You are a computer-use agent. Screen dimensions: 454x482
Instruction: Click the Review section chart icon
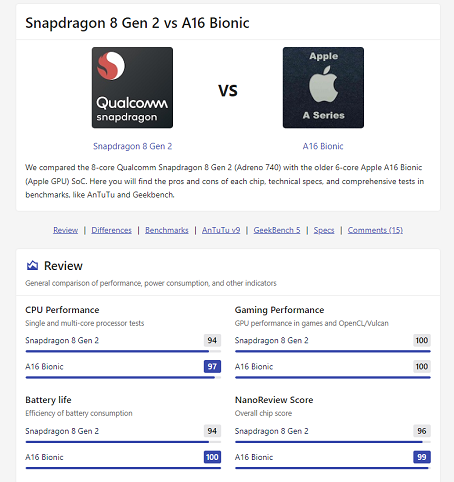(32, 265)
